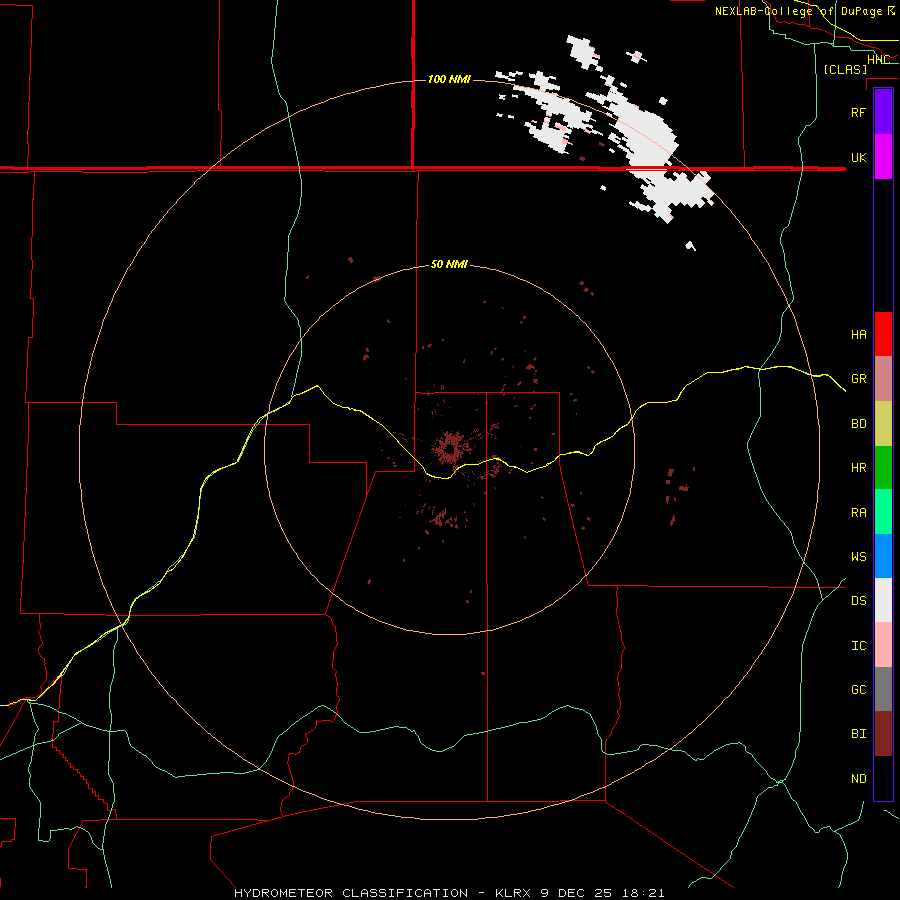The image size is (900, 900).
Task: Click the HHC product code label
Action: coord(878,59)
